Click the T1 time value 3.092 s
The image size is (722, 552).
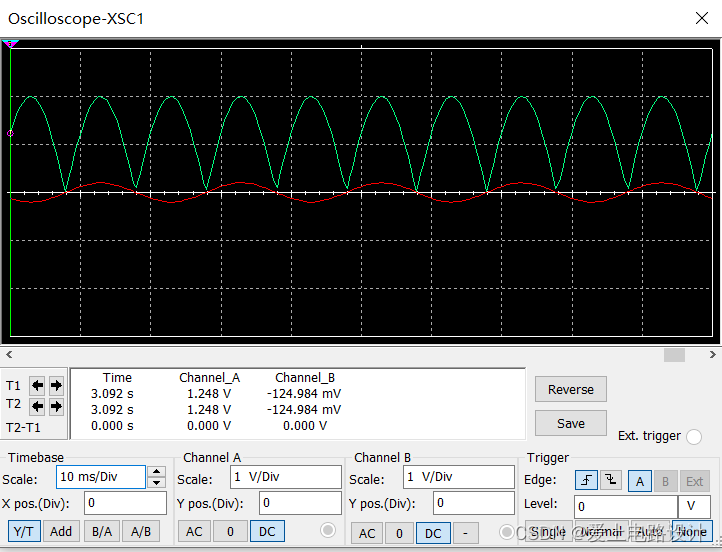tap(112, 394)
